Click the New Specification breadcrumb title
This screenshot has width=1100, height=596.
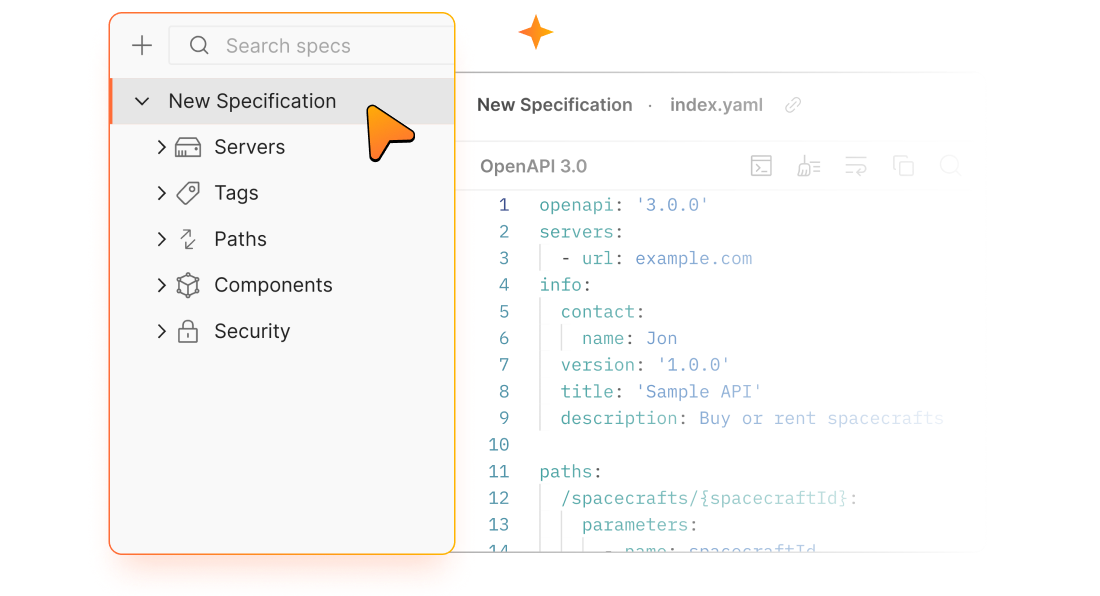pyautogui.click(x=554, y=105)
